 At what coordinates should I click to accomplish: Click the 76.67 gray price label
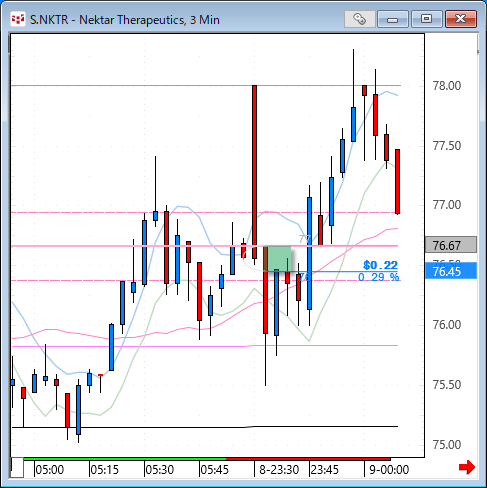(x=451, y=246)
